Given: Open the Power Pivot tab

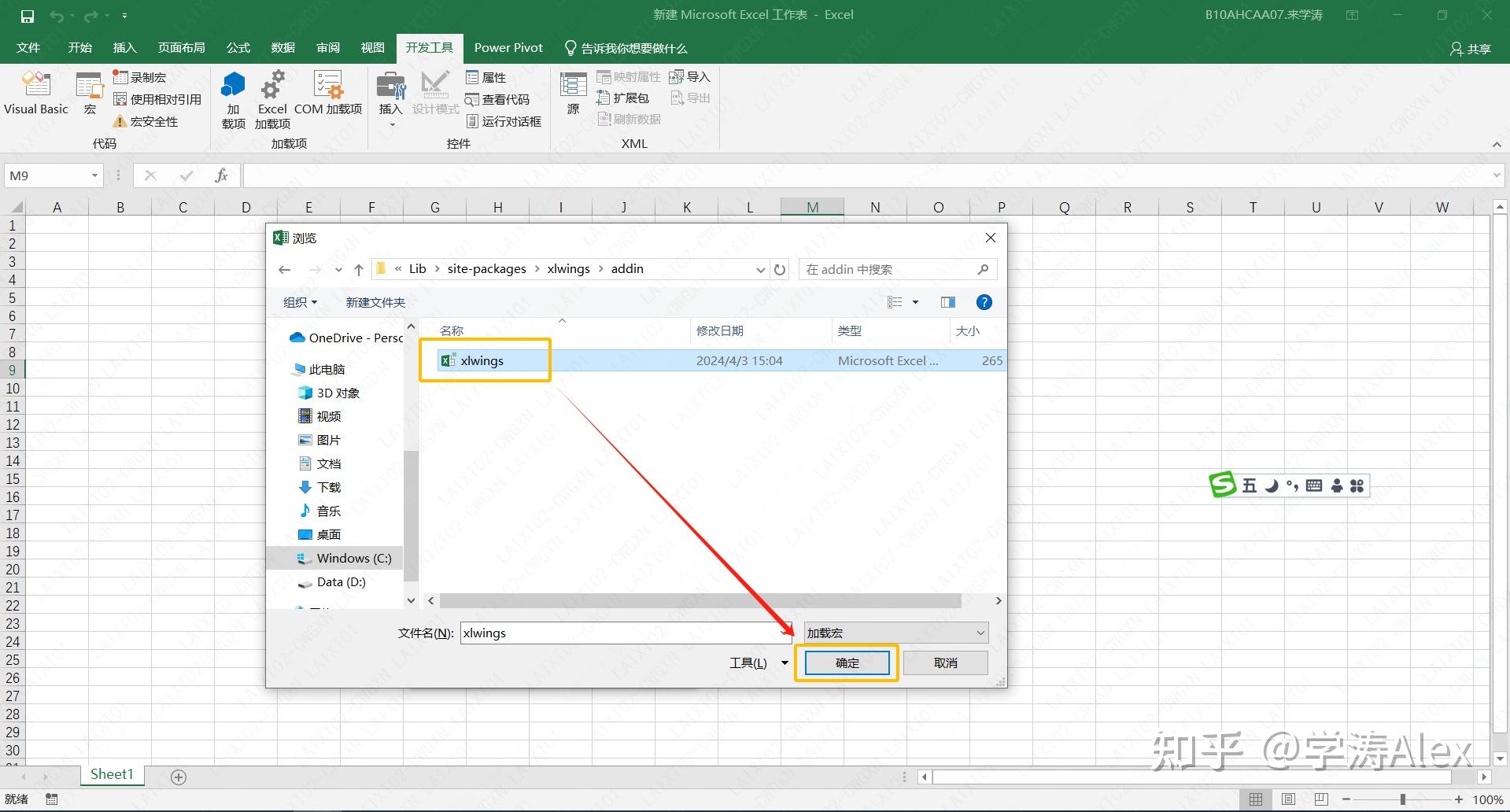Looking at the screenshot, I should (508, 48).
